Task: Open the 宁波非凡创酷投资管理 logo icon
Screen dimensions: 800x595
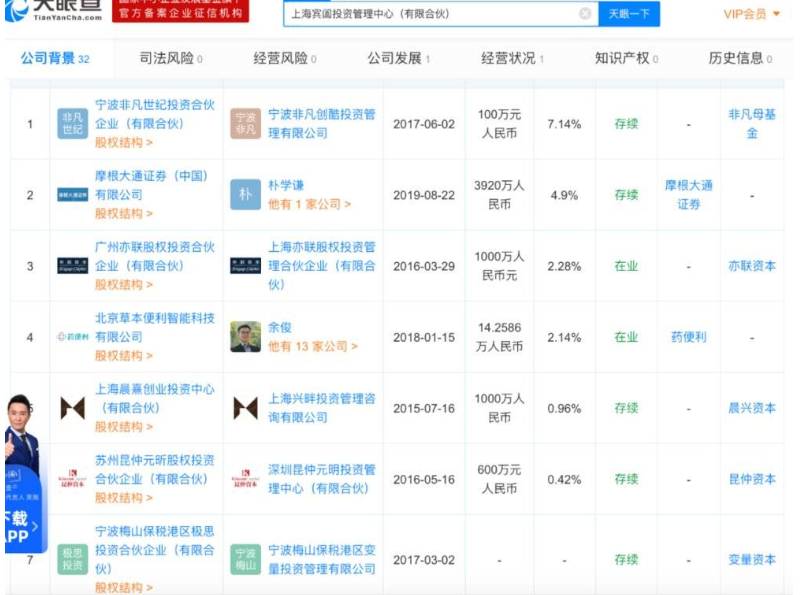Action: [245, 123]
